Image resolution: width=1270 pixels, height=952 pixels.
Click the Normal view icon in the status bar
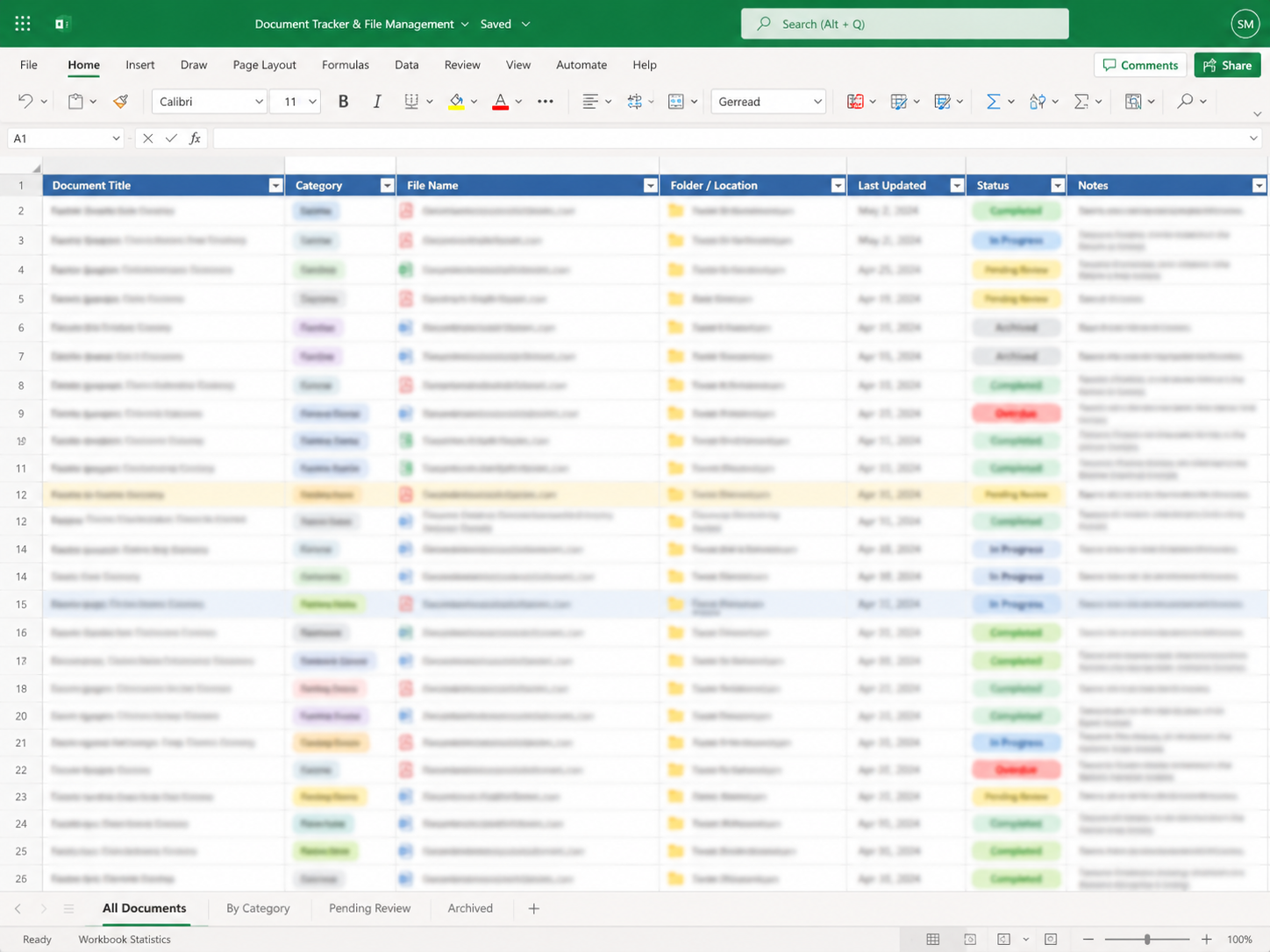[933, 939]
